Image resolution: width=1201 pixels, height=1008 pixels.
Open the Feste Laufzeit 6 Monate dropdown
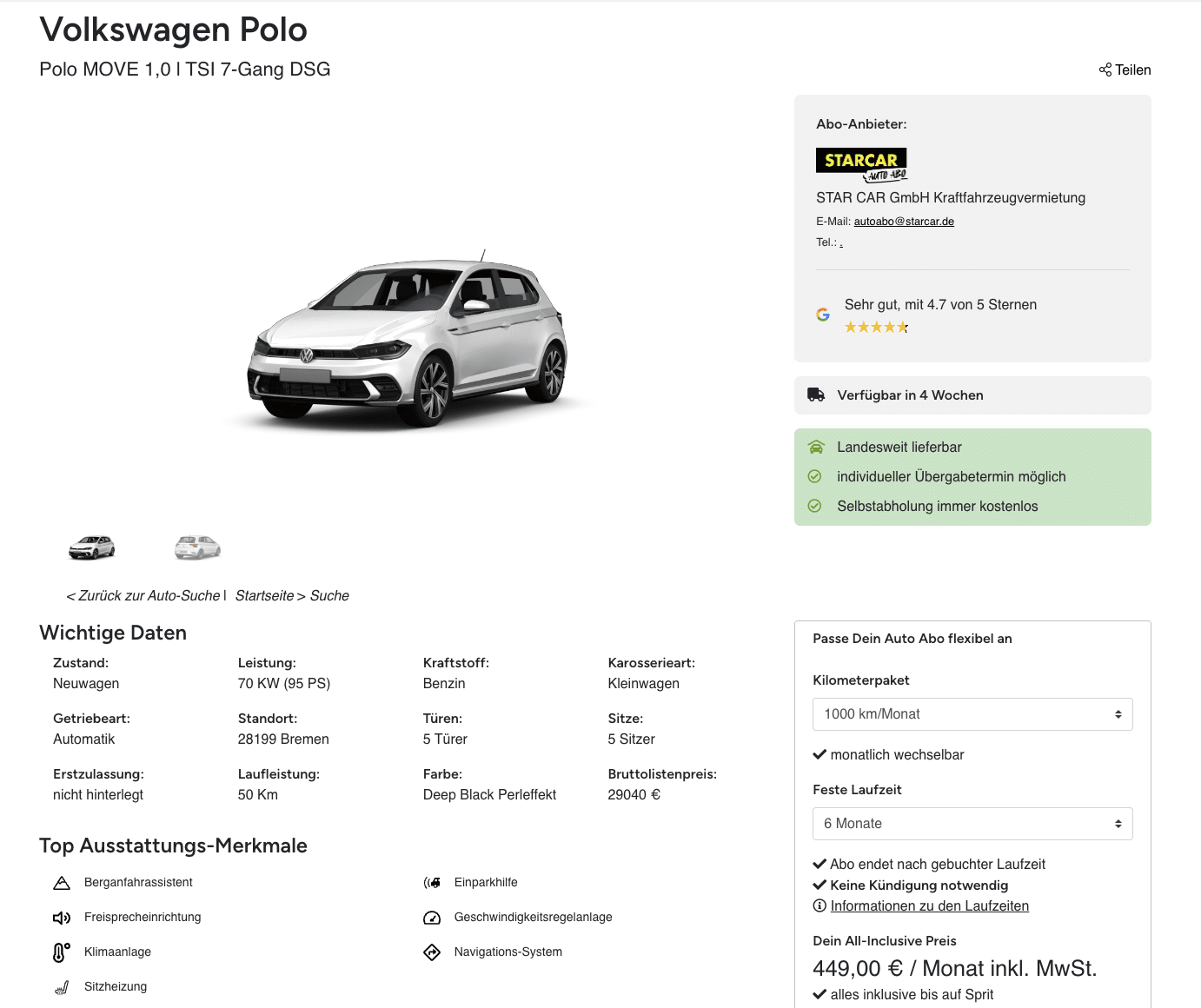point(972,824)
